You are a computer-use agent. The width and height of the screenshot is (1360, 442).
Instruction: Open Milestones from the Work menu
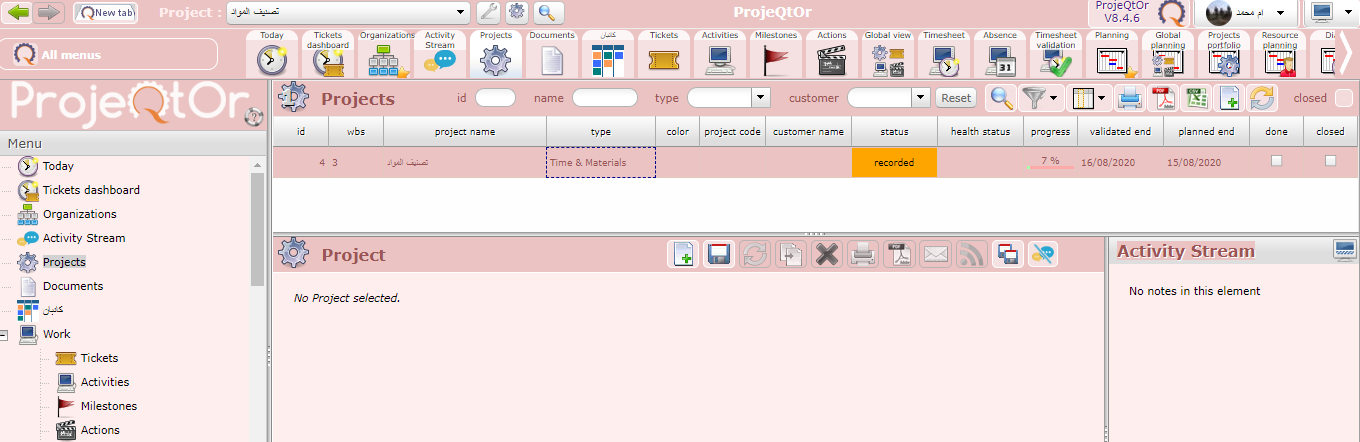pyautogui.click(x=108, y=406)
